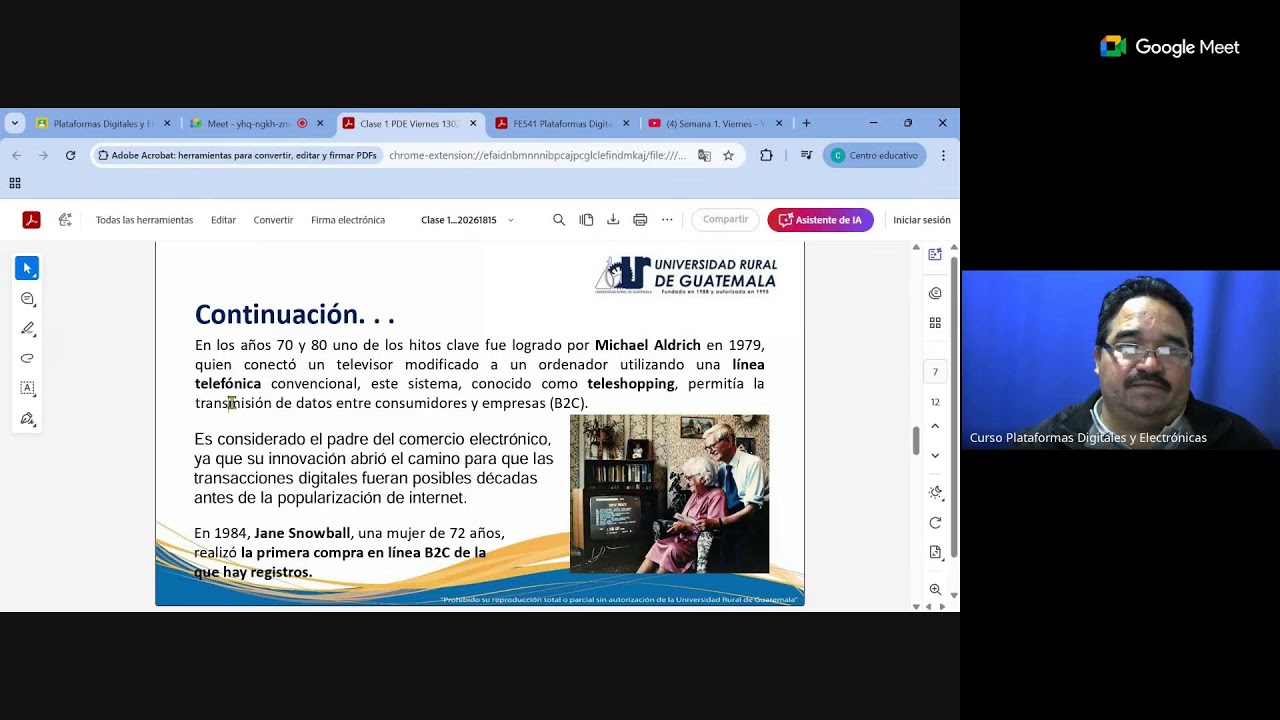Click total pages number 12 in right rail

(935, 402)
